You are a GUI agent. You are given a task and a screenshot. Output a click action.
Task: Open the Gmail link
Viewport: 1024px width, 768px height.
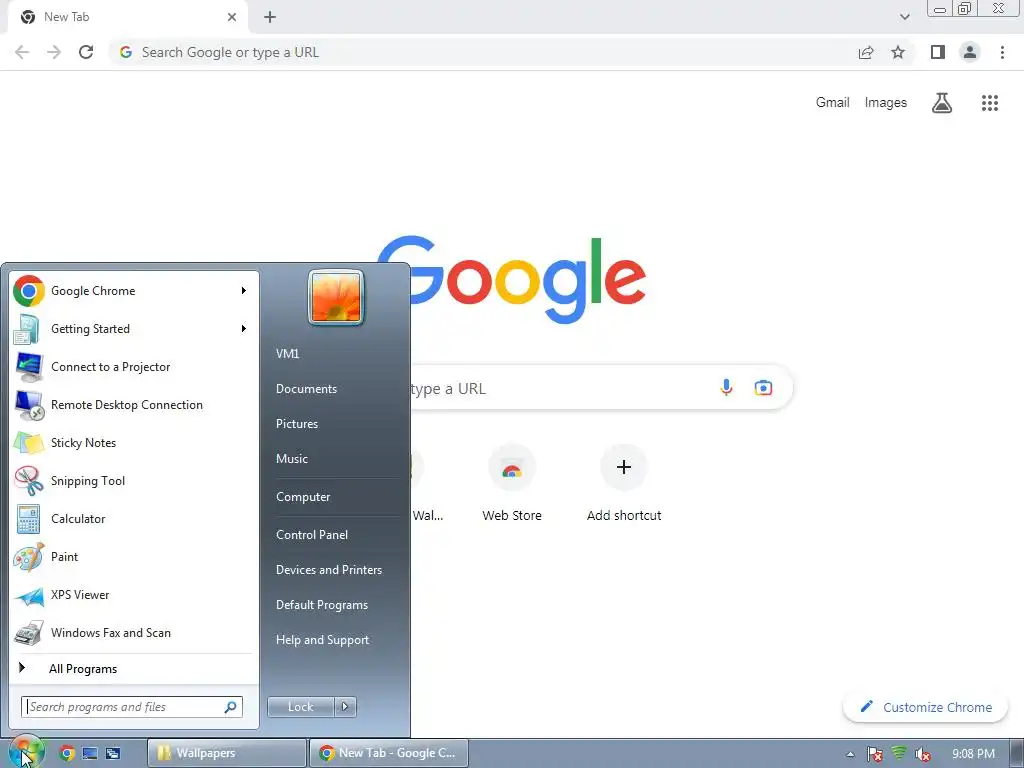[833, 103]
